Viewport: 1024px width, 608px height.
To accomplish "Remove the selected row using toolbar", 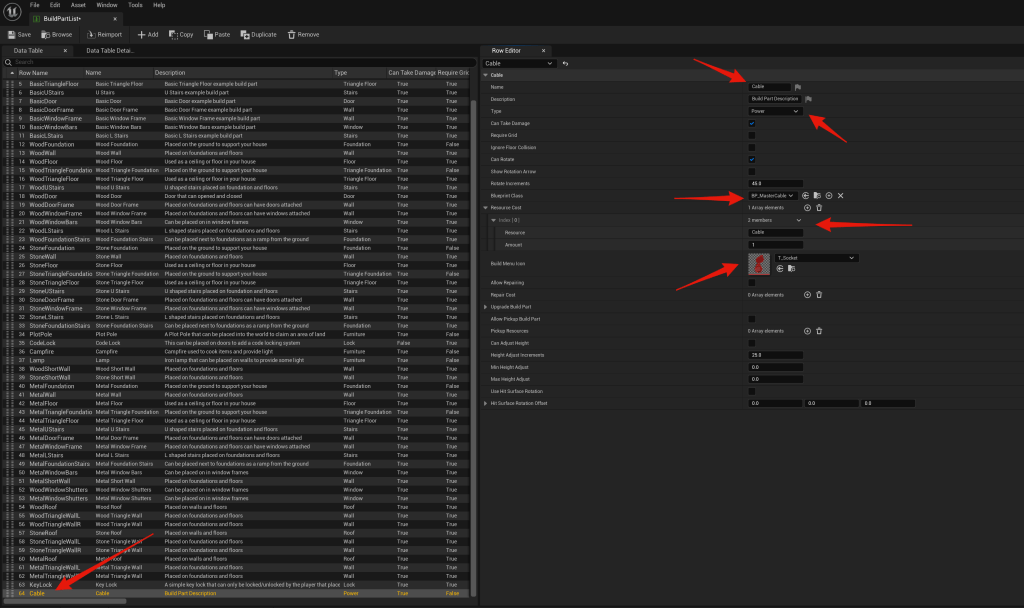I will click(x=303, y=34).
